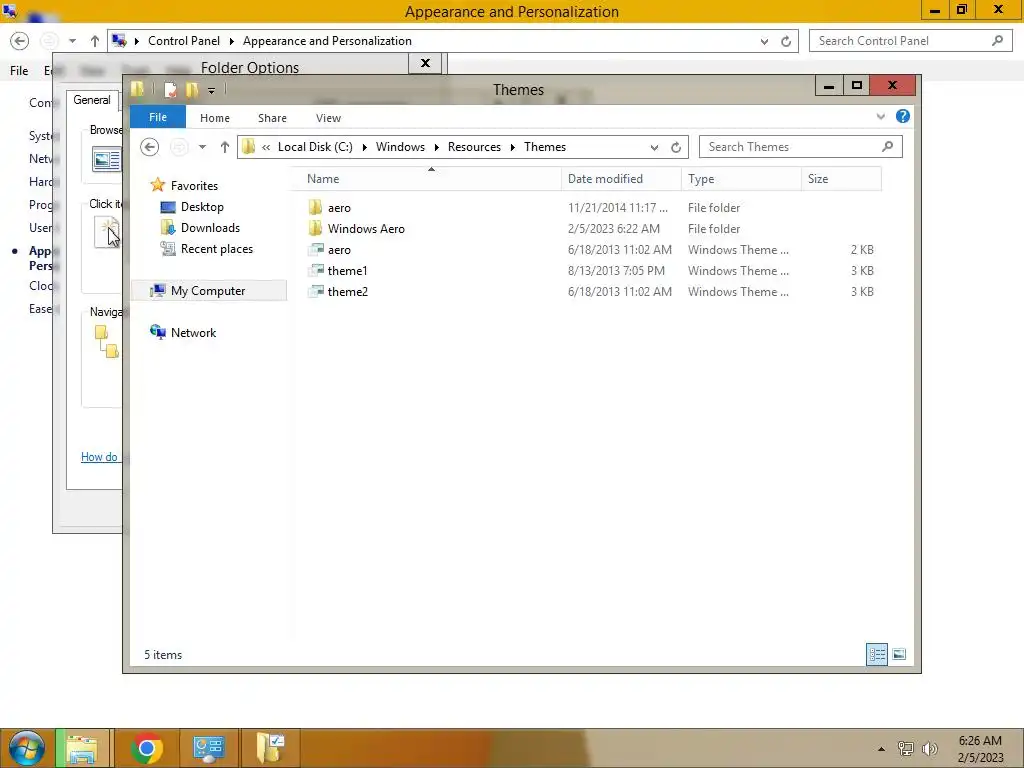Sort by Size column header
Viewport: 1024px width, 768px height.
tap(841, 178)
